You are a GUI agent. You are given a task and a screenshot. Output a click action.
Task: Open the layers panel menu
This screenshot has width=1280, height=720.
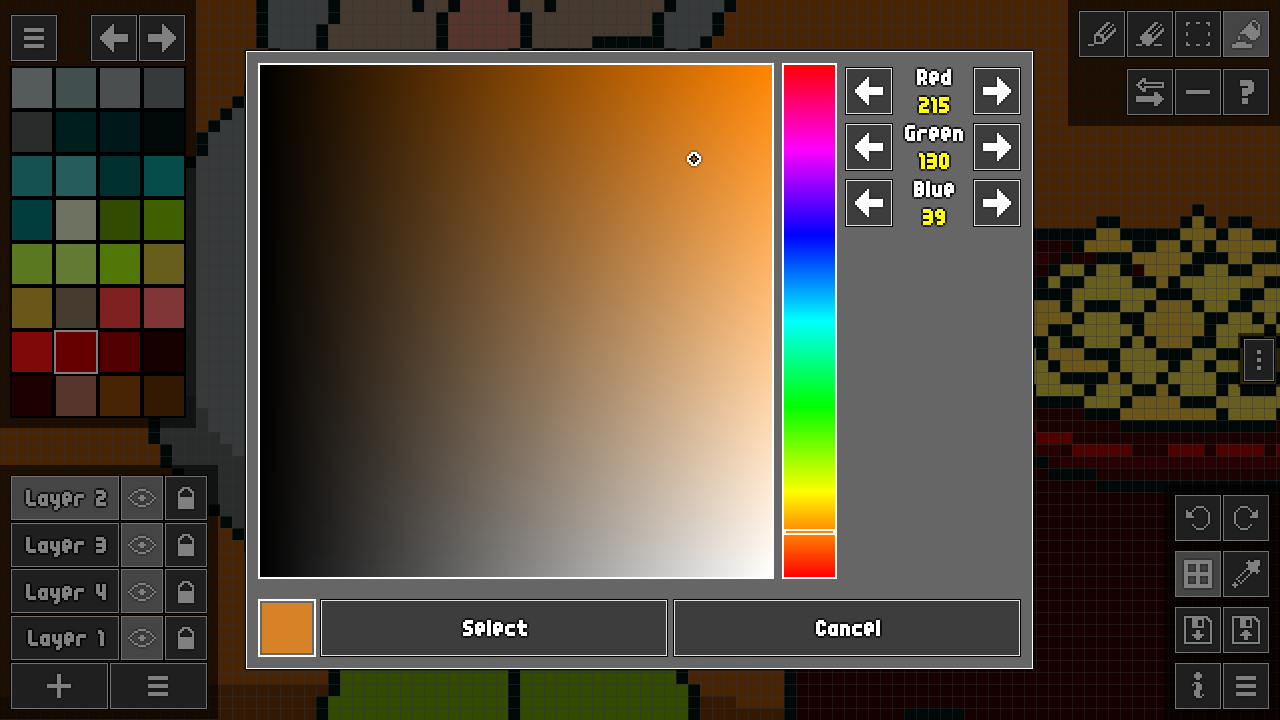[x=158, y=686]
